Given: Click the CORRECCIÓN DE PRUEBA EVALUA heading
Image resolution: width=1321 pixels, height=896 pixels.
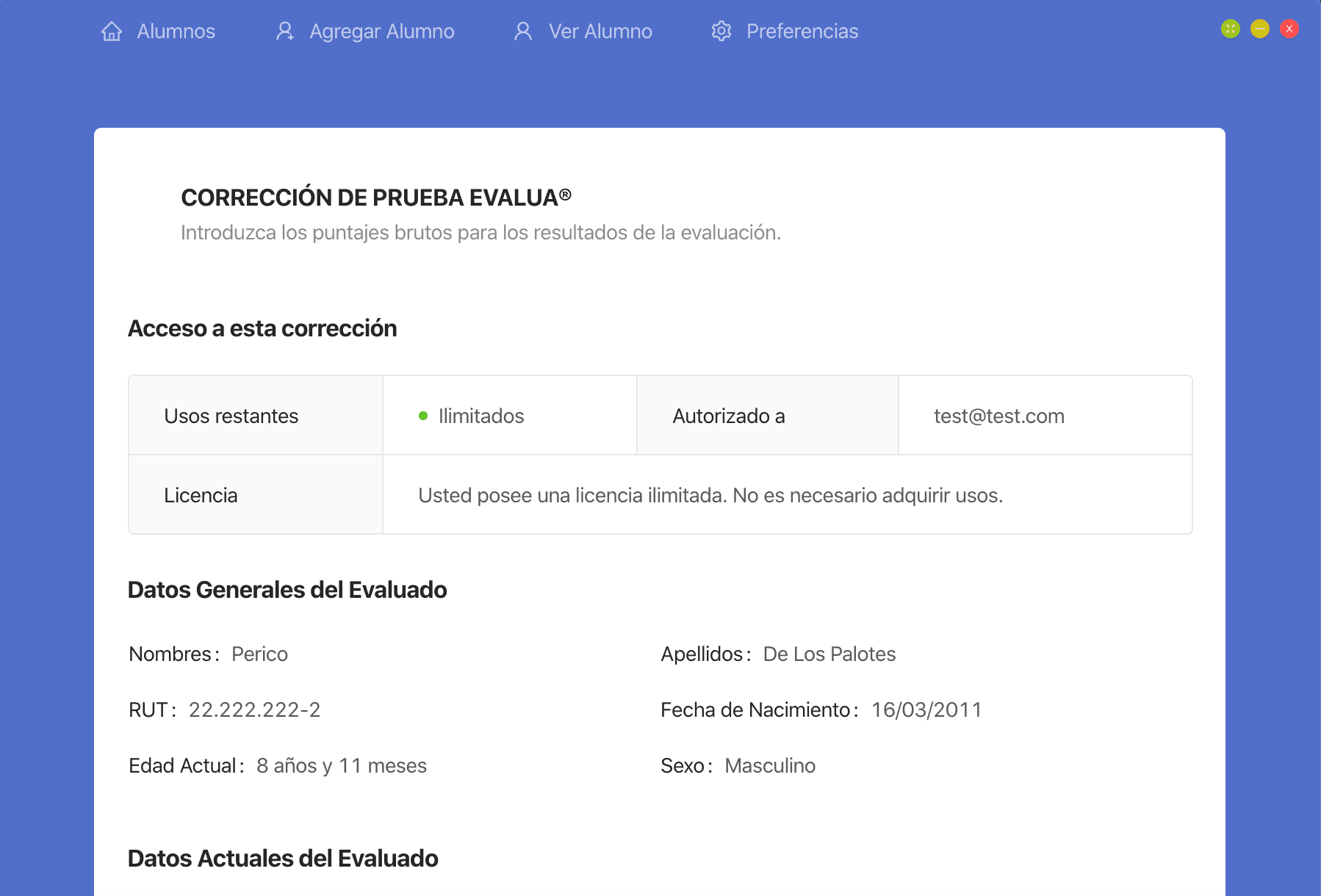Looking at the screenshot, I should point(375,198).
